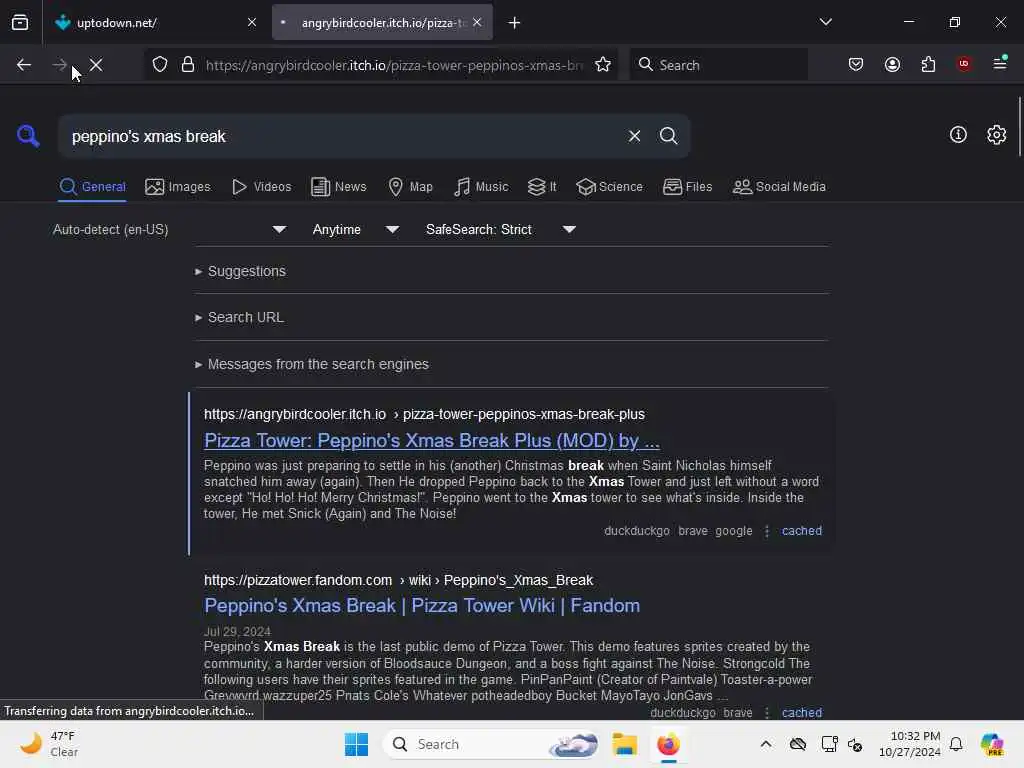This screenshot has width=1024, height=768.
Task: Open search preferences gear icon
Action: click(997, 135)
